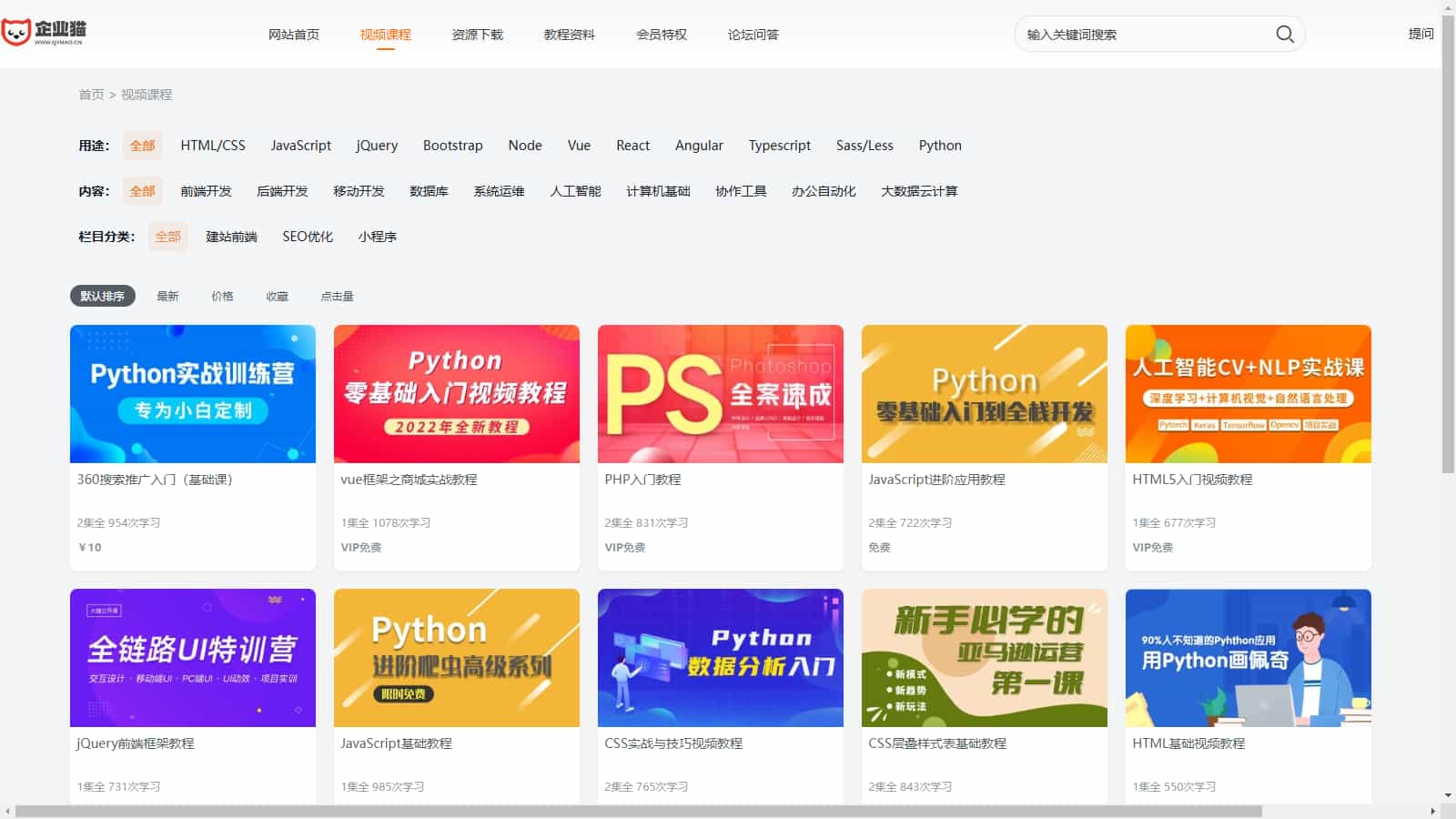
Task: Select the 全链路UI特训营 course image
Action: coord(193,658)
